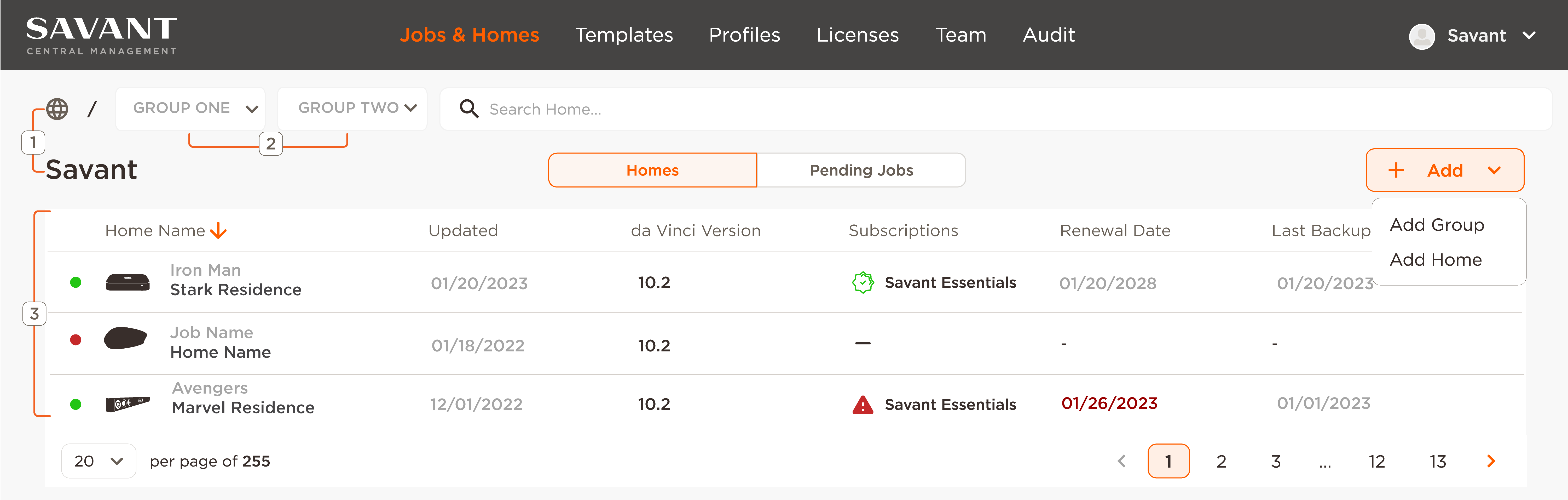
Task: Go to next page with right arrow
Action: 1491,461
